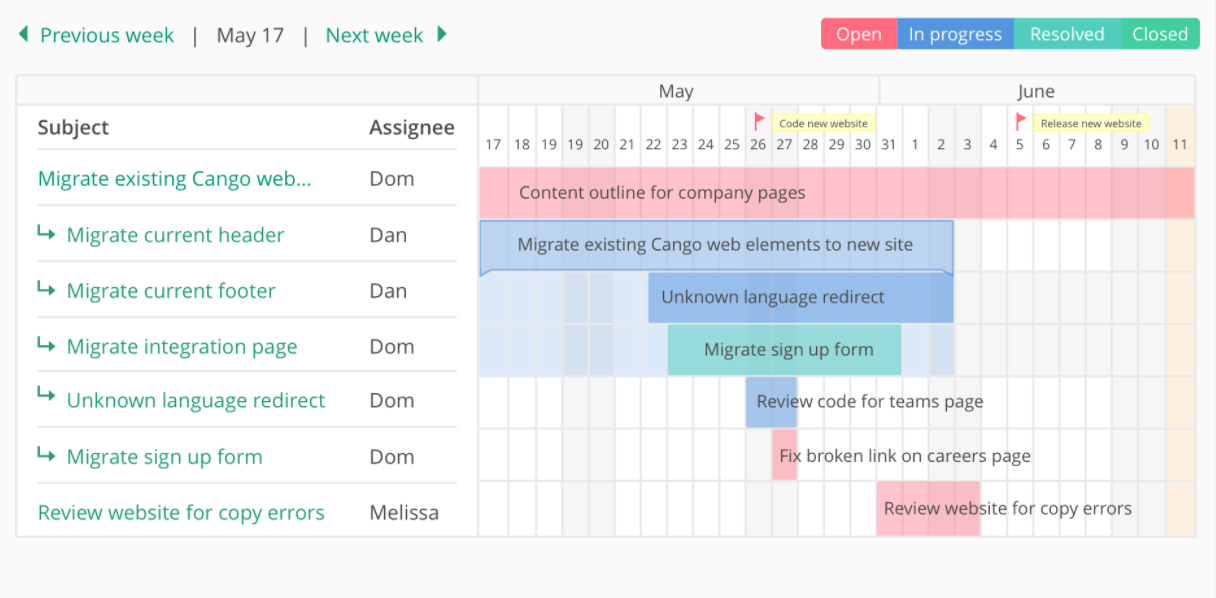
Task: Select the Release new website milestone label
Action: tap(1090, 123)
